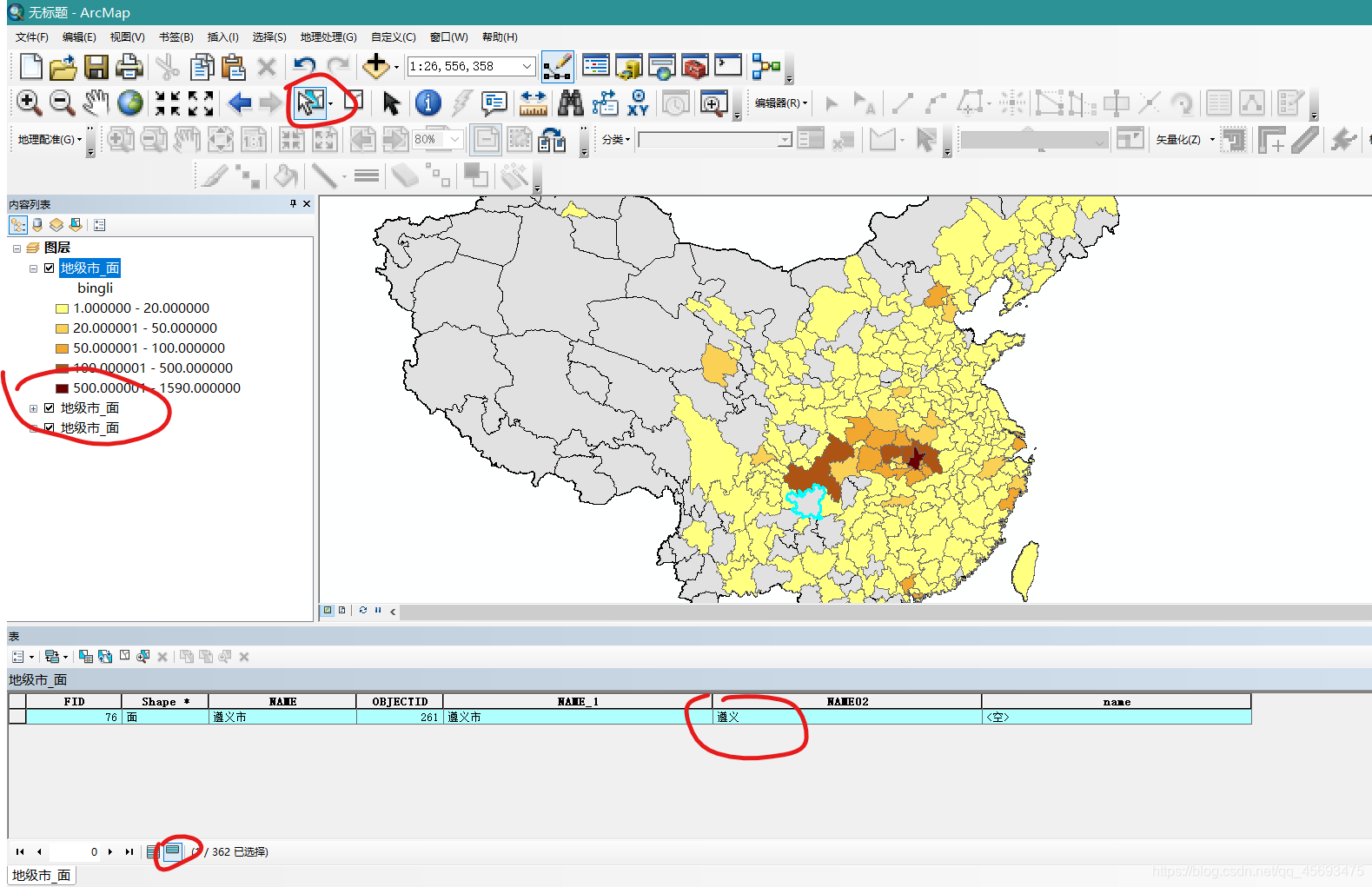Expand the second 地级市_面 layer
Screen dimensions: 1372x887
(x=33, y=408)
